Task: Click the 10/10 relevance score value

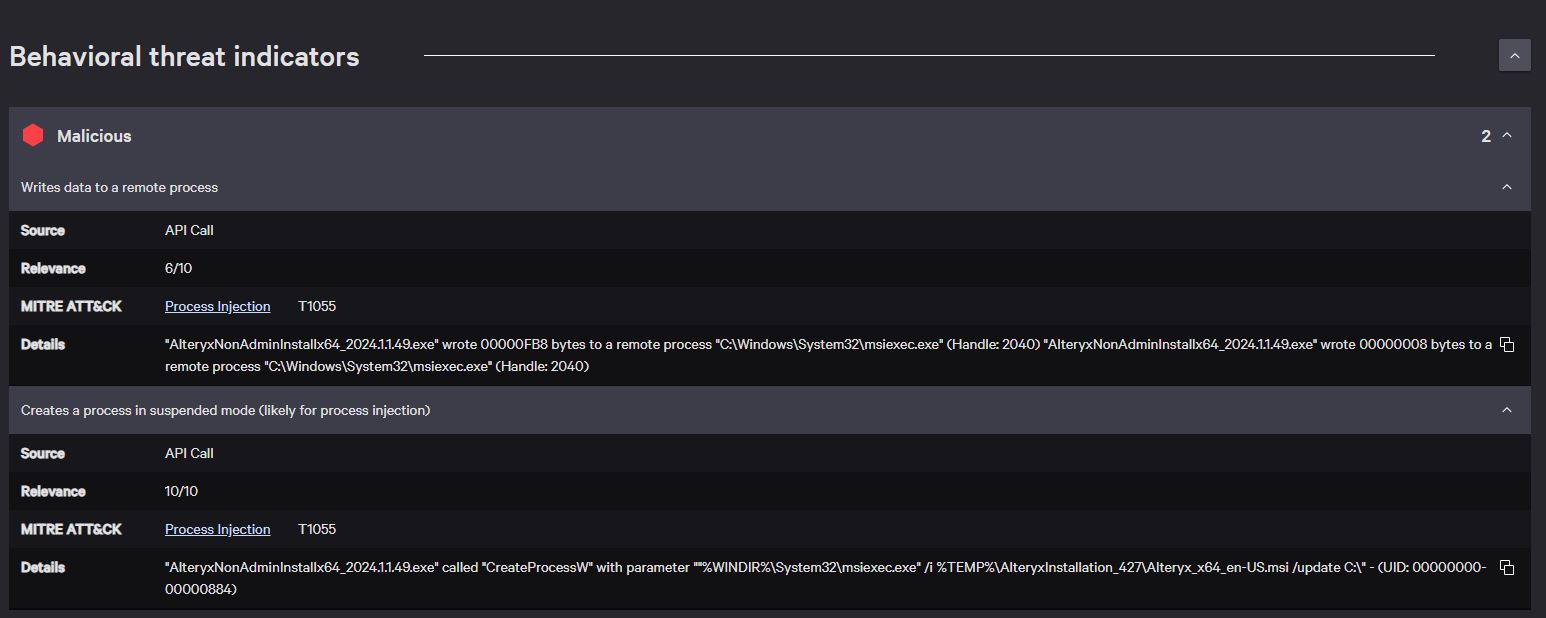Action: 182,491
